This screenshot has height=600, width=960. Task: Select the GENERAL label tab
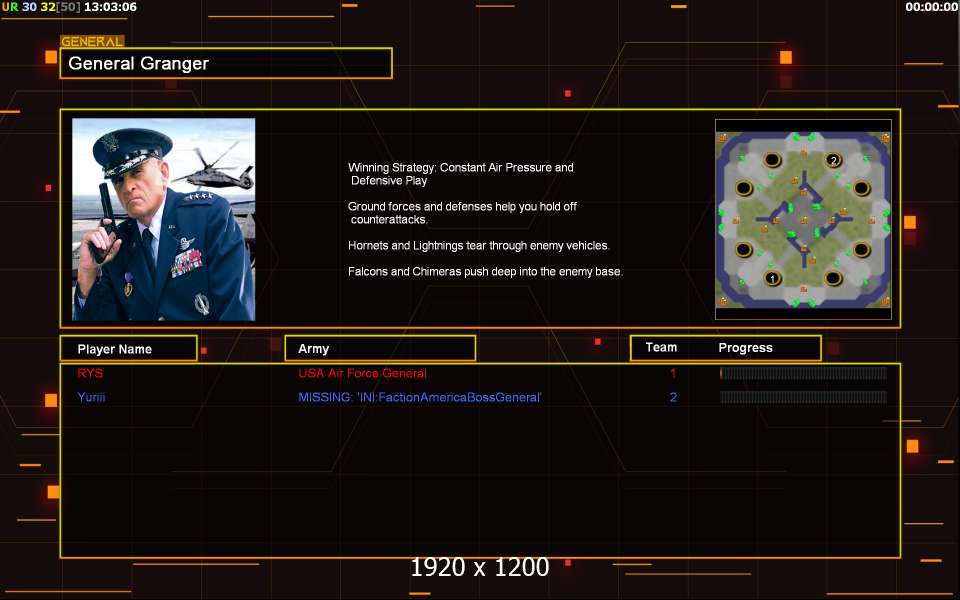coord(92,42)
